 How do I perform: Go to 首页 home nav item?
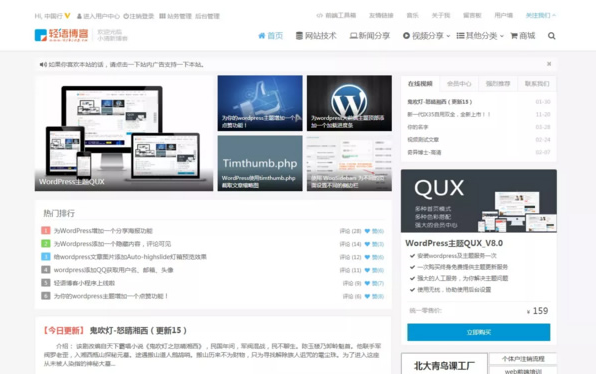click(271, 36)
